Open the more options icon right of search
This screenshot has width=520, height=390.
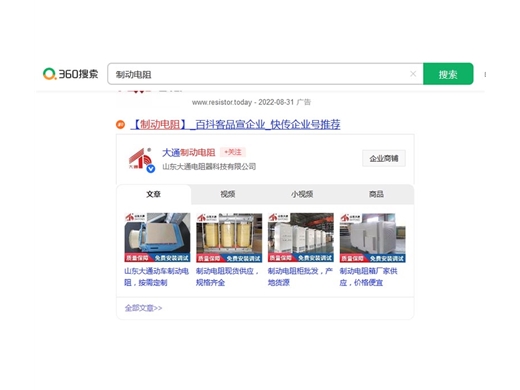coord(485,74)
